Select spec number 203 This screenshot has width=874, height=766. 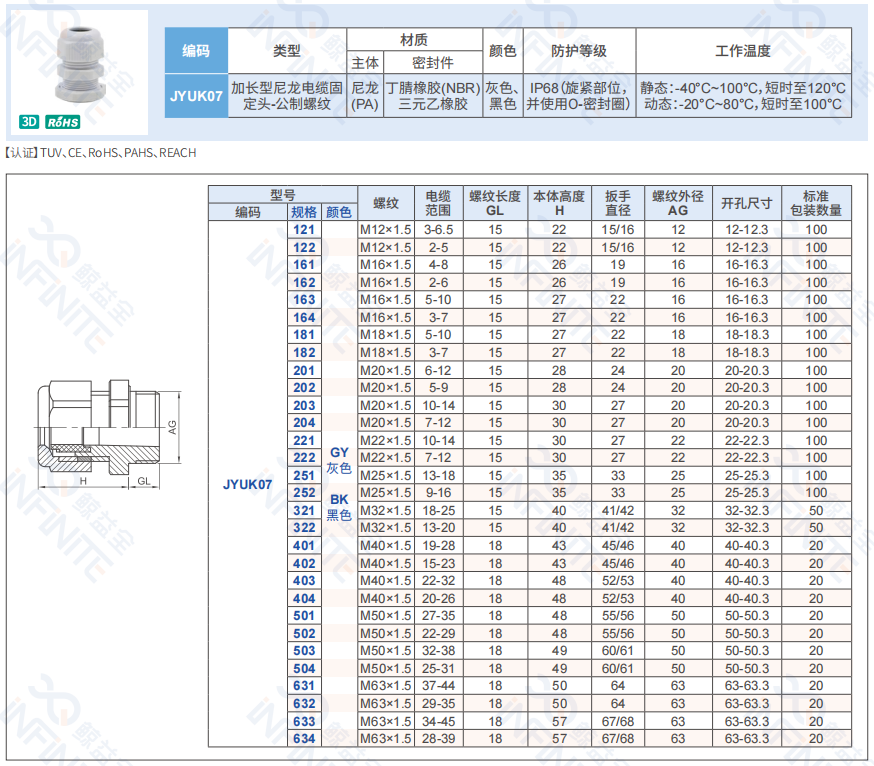pos(304,405)
